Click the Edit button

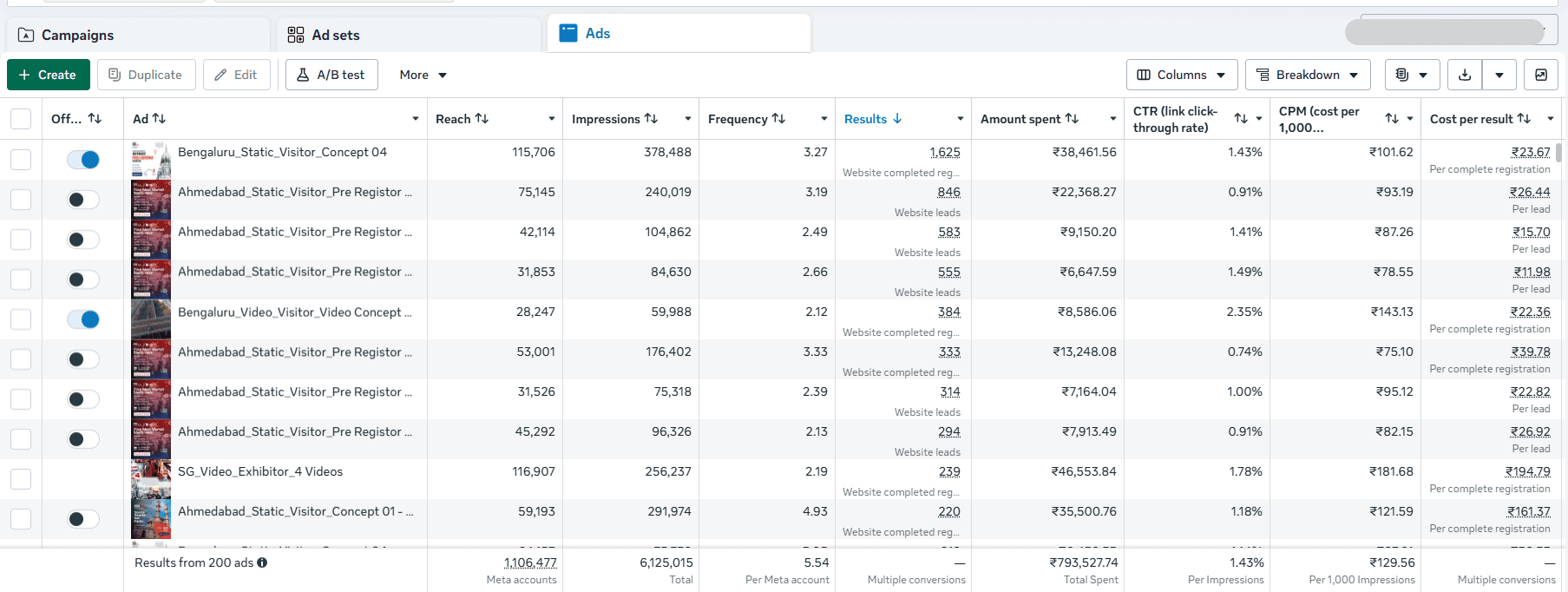tap(237, 75)
